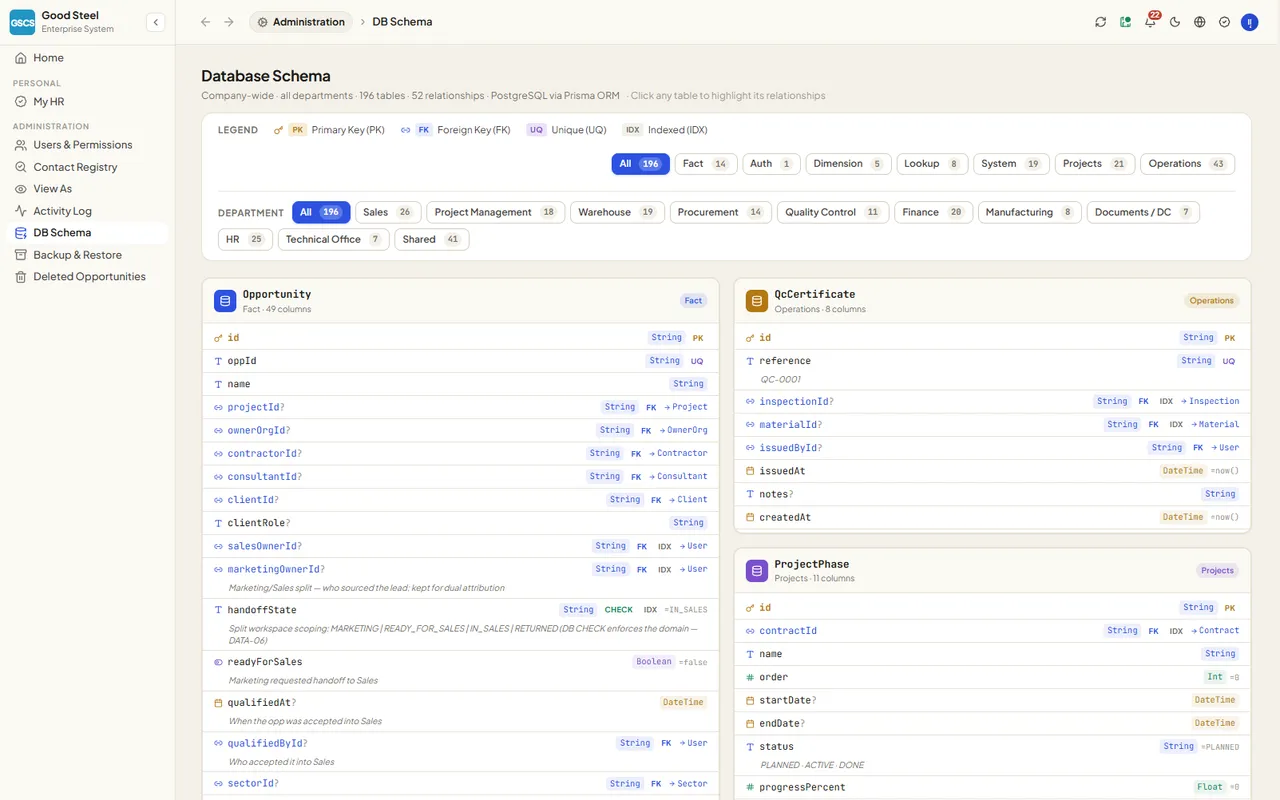
Task: Filter by Sales department
Action: click(x=388, y=212)
